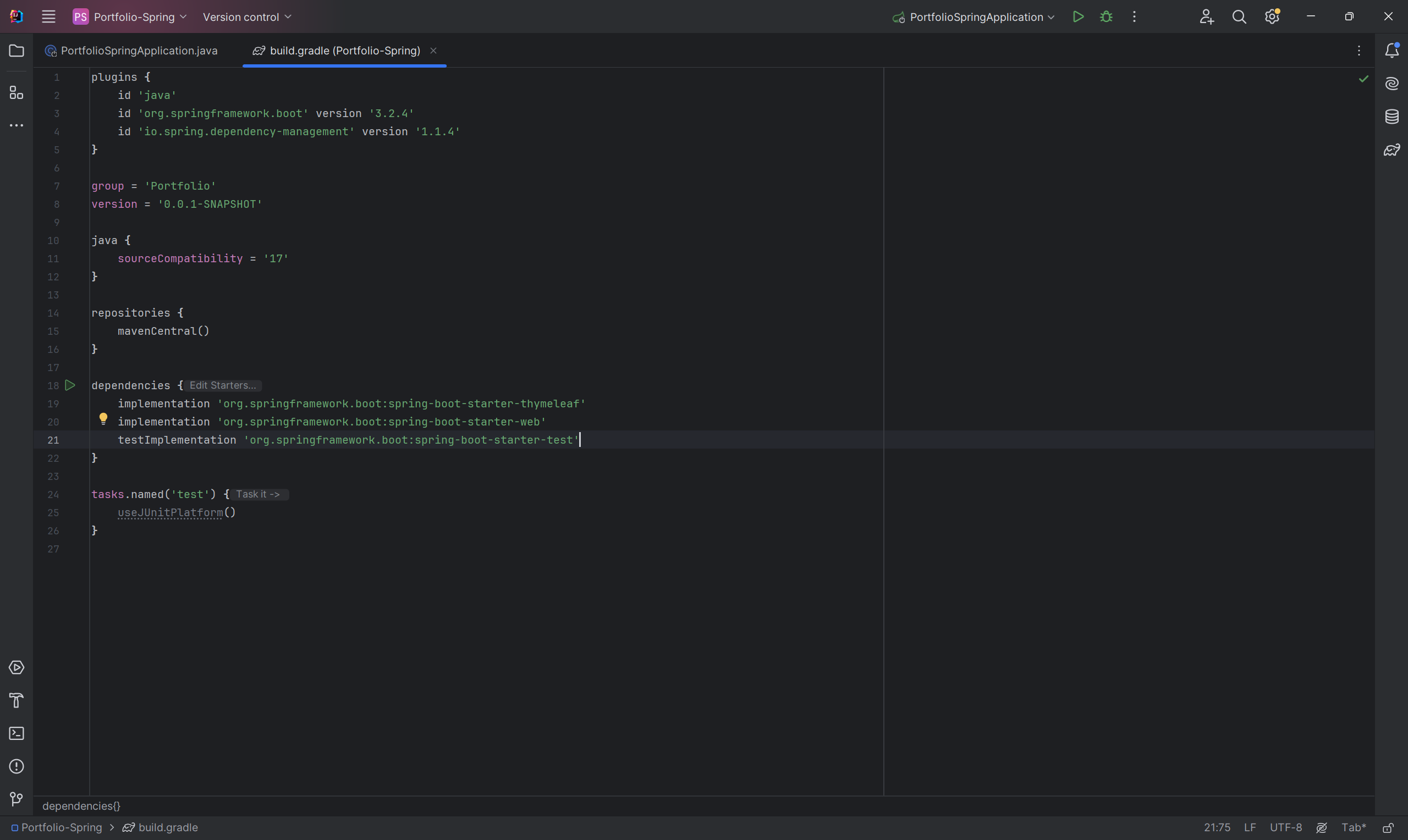1408x840 pixels.
Task: Open the Gradle tool window elephant icon
Action: pos(1391,150)
